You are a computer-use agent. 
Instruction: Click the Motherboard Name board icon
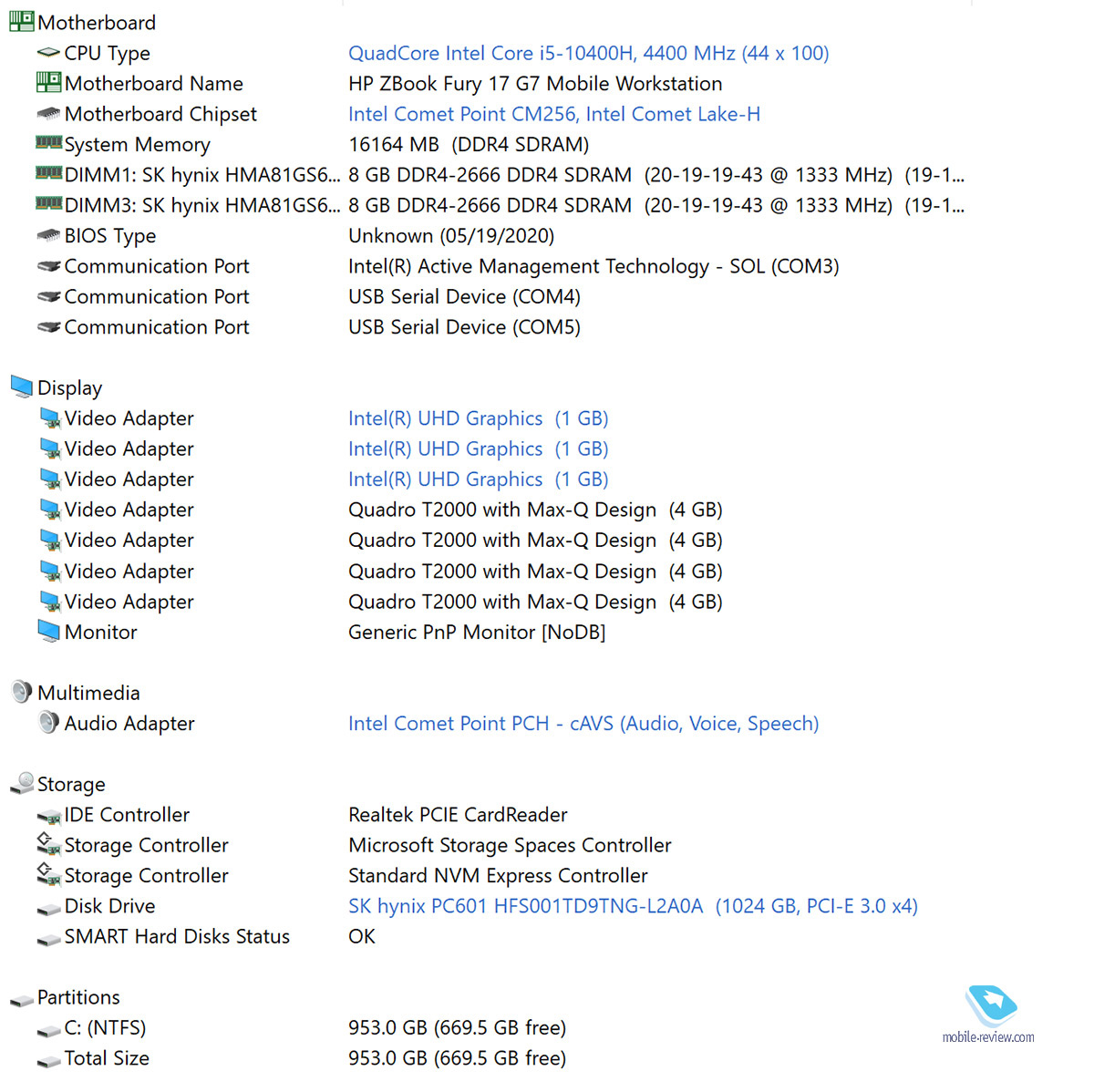48,82
